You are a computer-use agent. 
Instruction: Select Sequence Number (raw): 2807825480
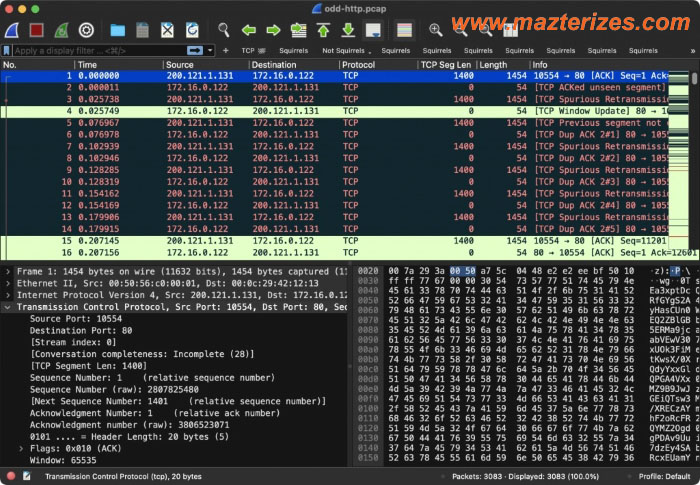(114, 389)
